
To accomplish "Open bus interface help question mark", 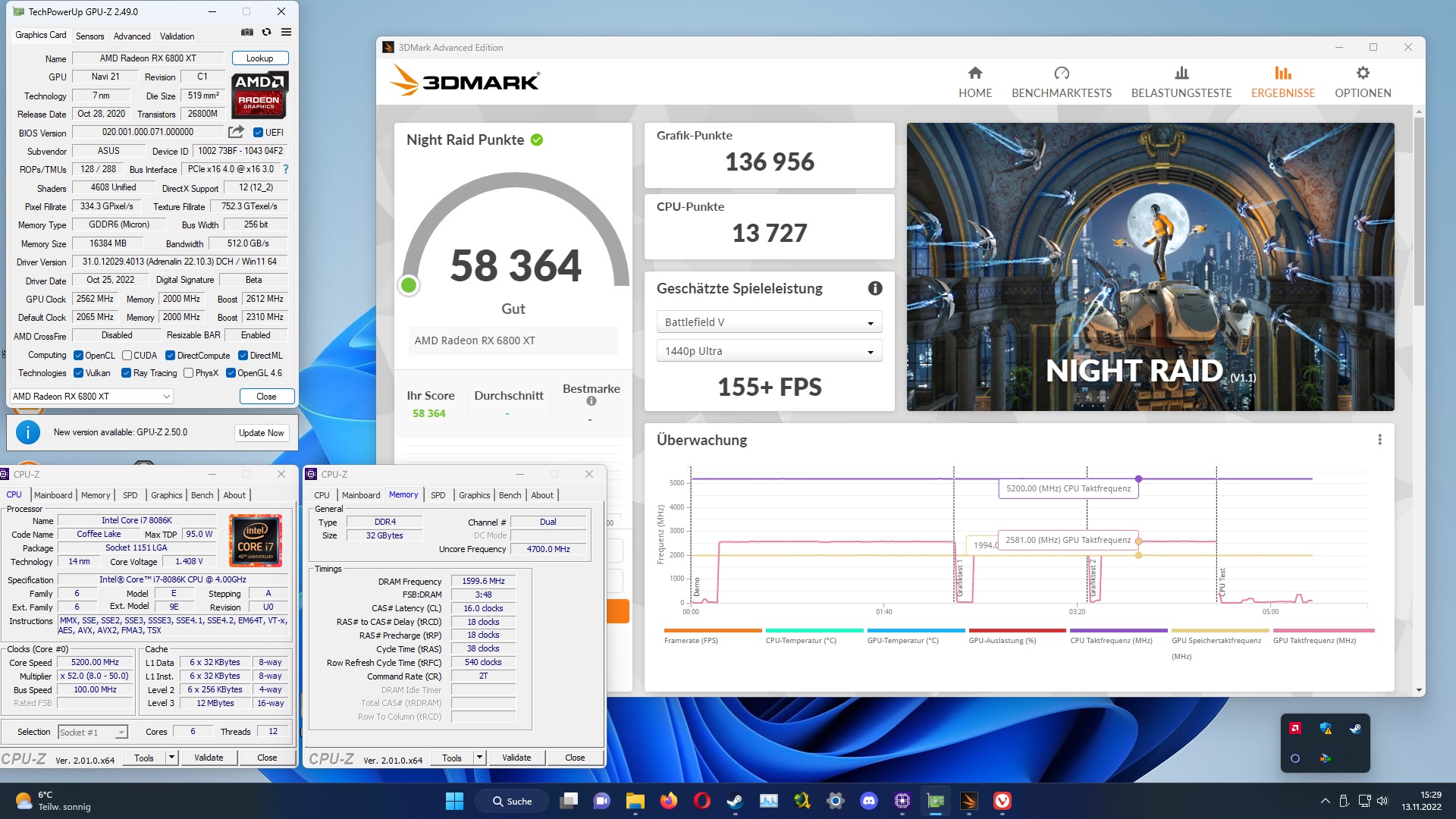I will pyautogui.click(x=286, y=169).
